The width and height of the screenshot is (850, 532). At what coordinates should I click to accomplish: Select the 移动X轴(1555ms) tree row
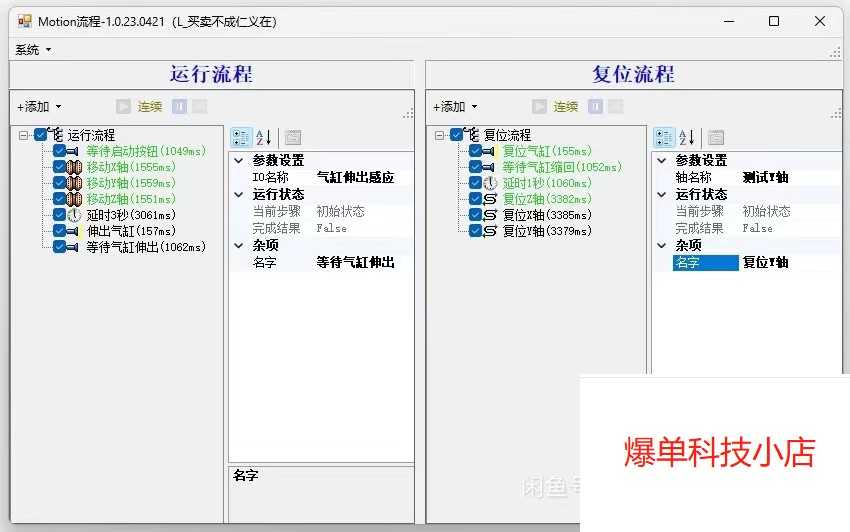tap(131, 167)
